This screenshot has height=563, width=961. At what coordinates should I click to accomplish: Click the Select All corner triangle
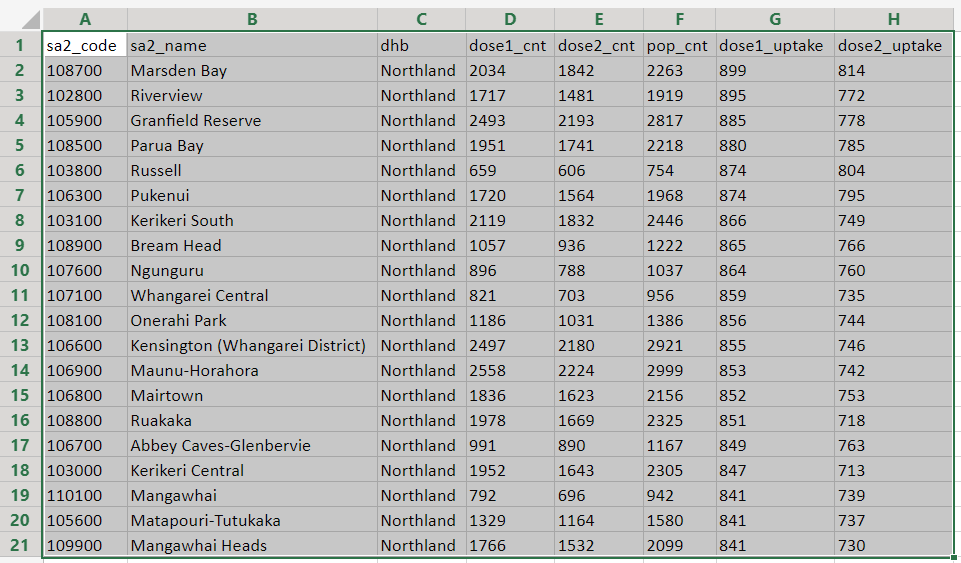tap(28, 19)
